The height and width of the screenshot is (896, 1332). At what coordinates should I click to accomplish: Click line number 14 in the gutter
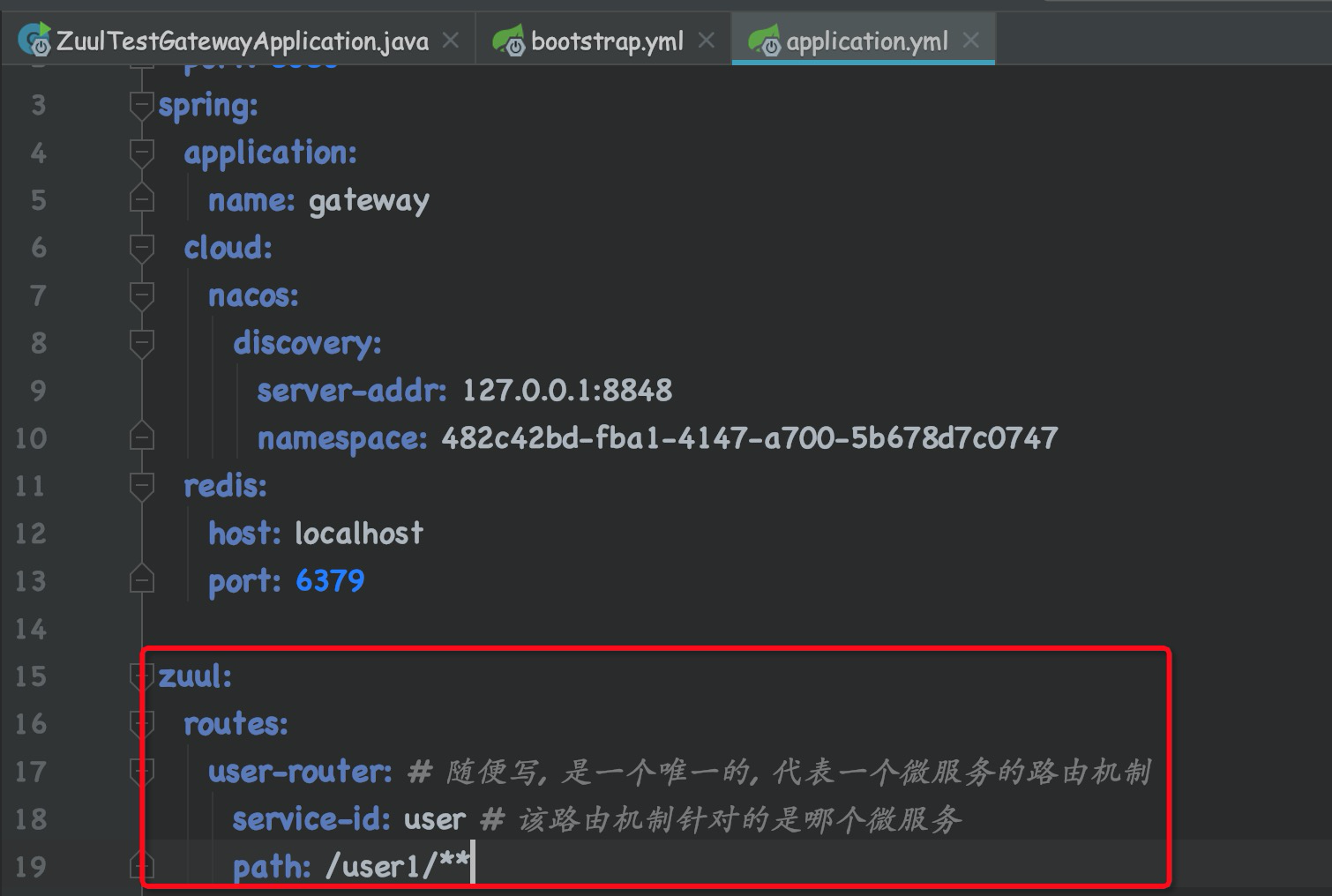click(31, 629)
